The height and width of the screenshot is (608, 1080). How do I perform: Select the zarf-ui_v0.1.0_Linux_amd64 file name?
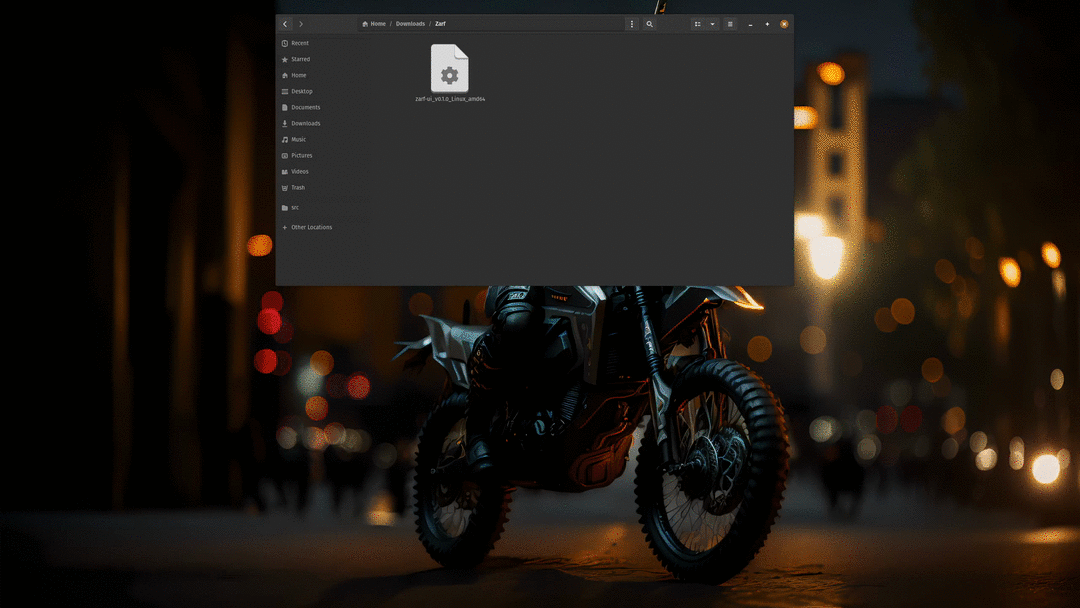click(450, 99)
